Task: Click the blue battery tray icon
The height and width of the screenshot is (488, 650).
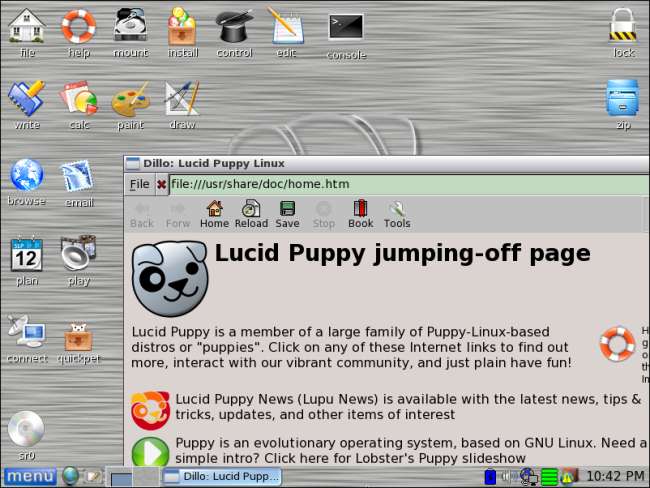Action: tap(490, 476)
